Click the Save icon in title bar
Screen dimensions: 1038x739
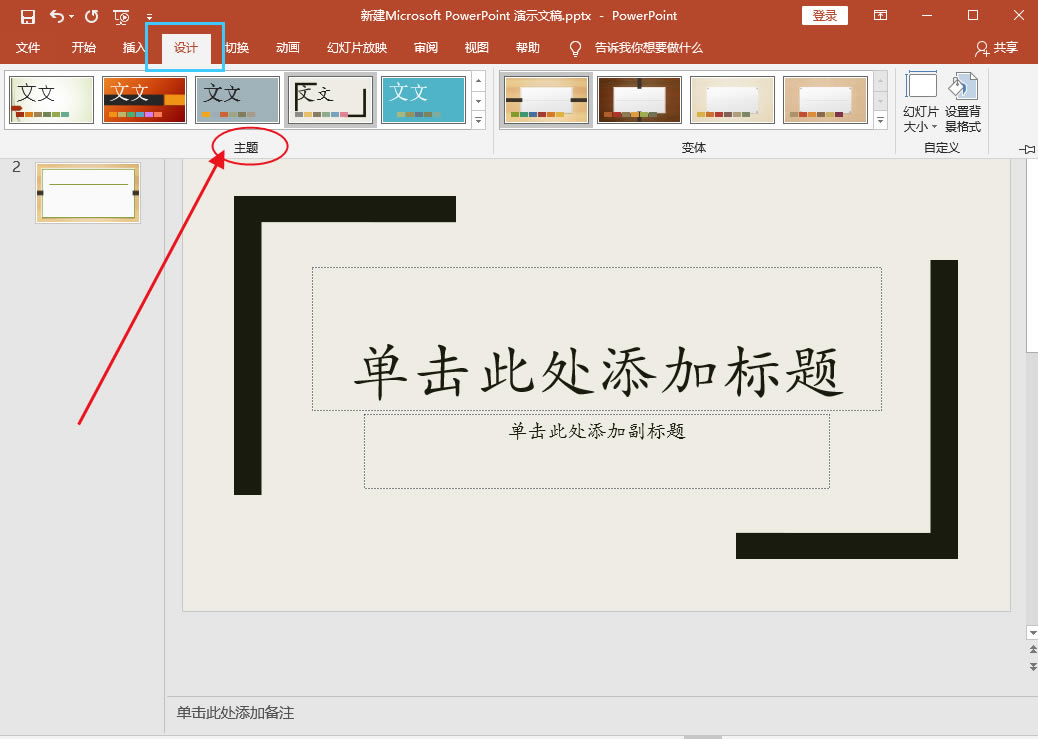[x=27, y=16]
